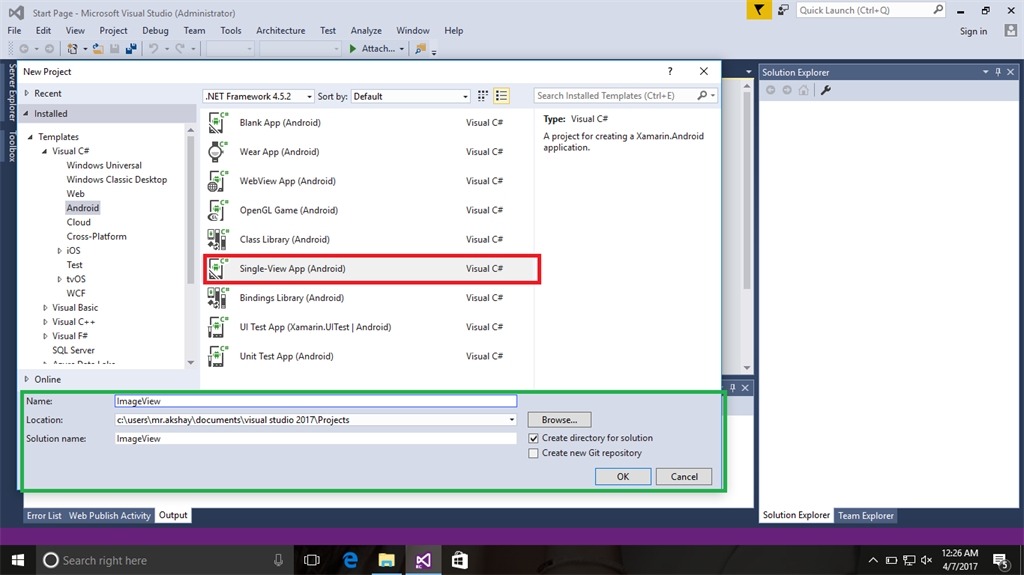Click the project Name input field
This screenshot has width=1024, height=575.
coord(315,401)
